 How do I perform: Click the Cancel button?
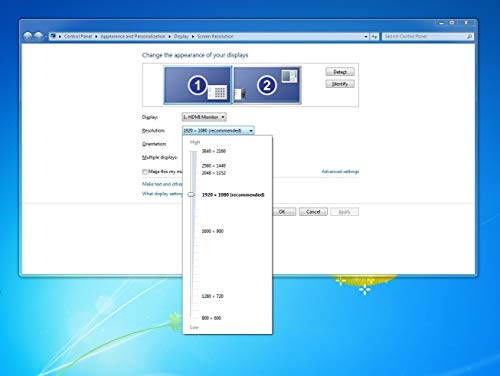(x=313, y=212)
